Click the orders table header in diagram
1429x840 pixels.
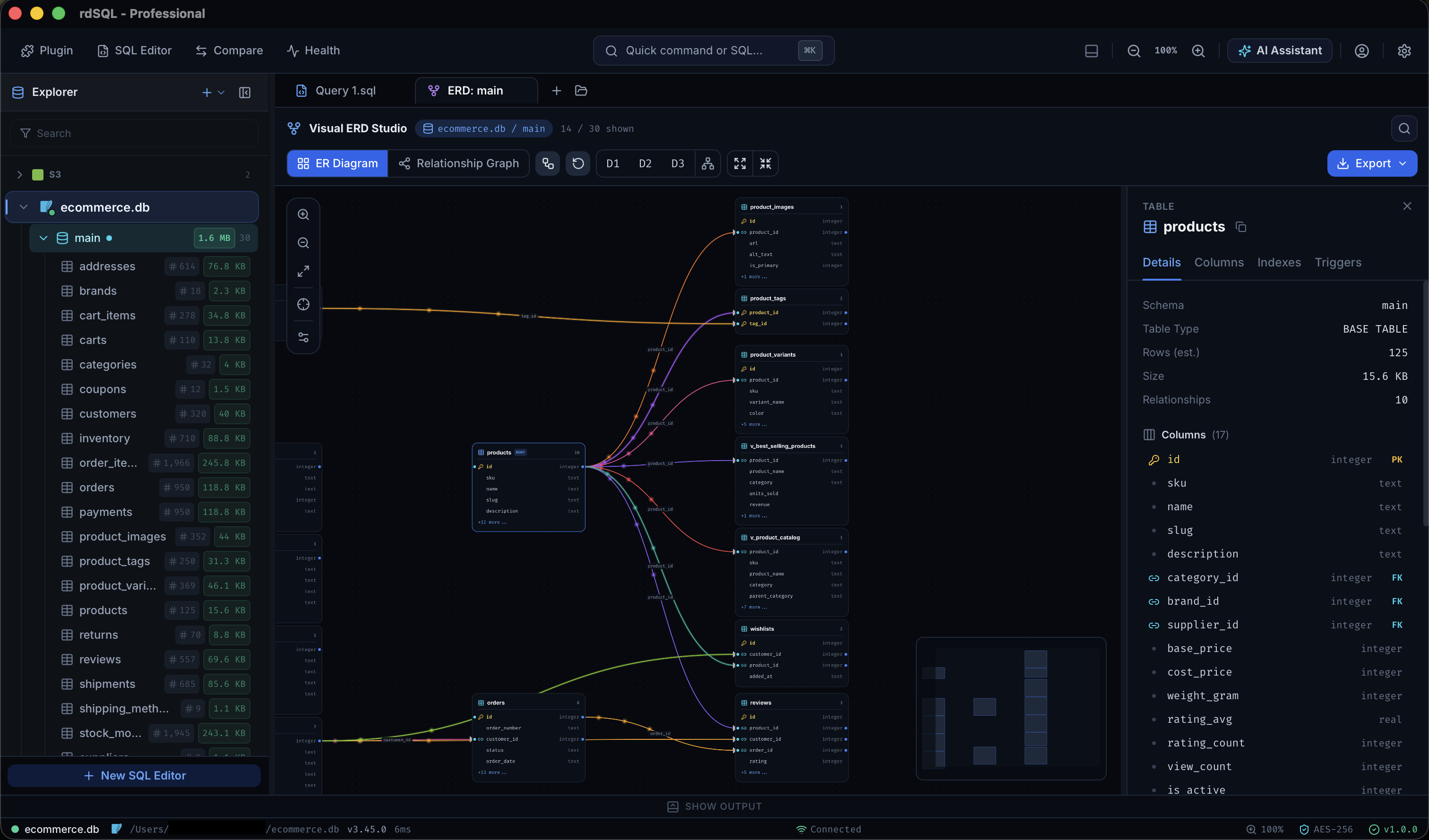[x=528, y=702]
